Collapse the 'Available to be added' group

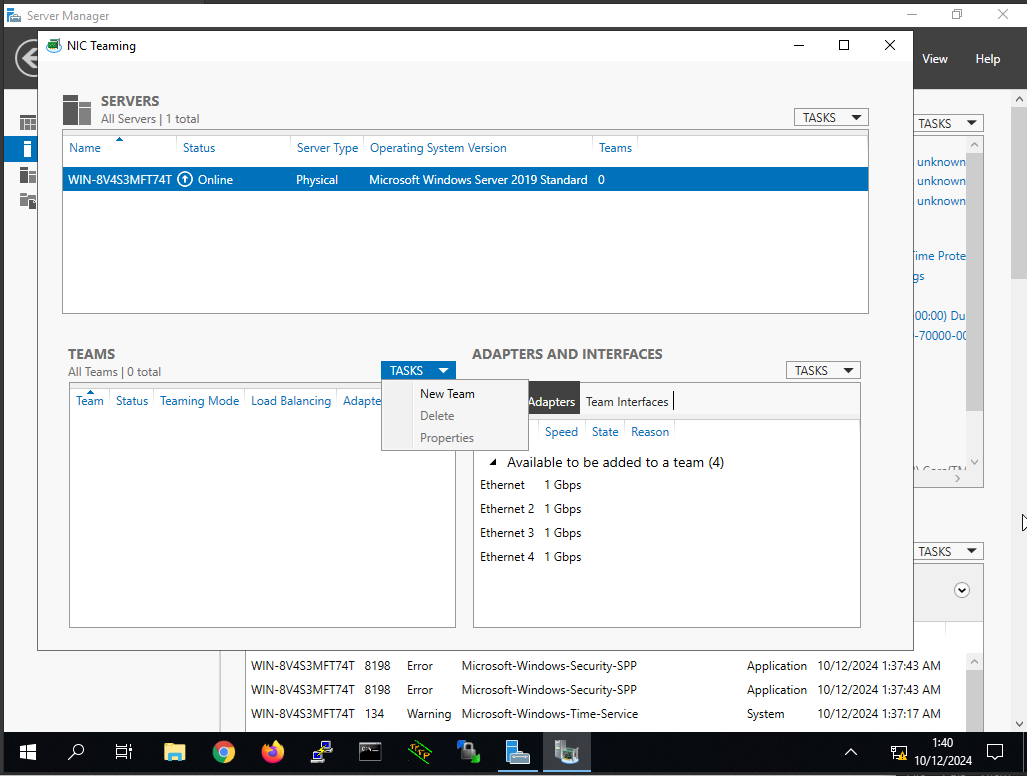point(492,463)
